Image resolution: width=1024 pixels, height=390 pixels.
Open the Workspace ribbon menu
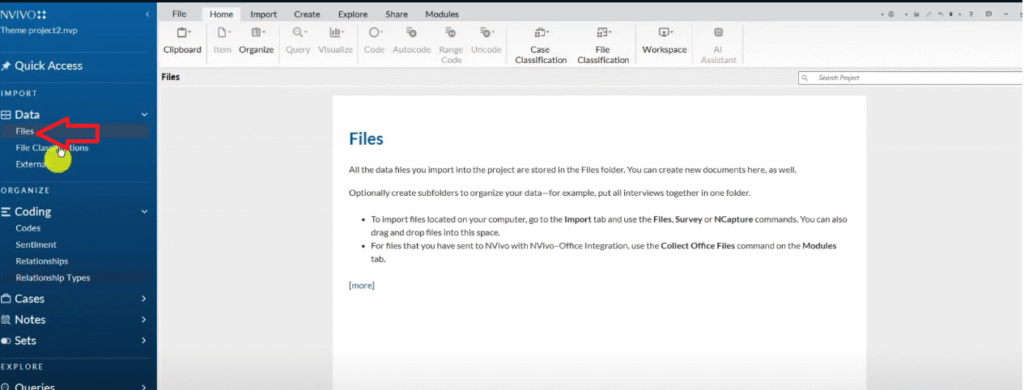click(x=665, y=42)
